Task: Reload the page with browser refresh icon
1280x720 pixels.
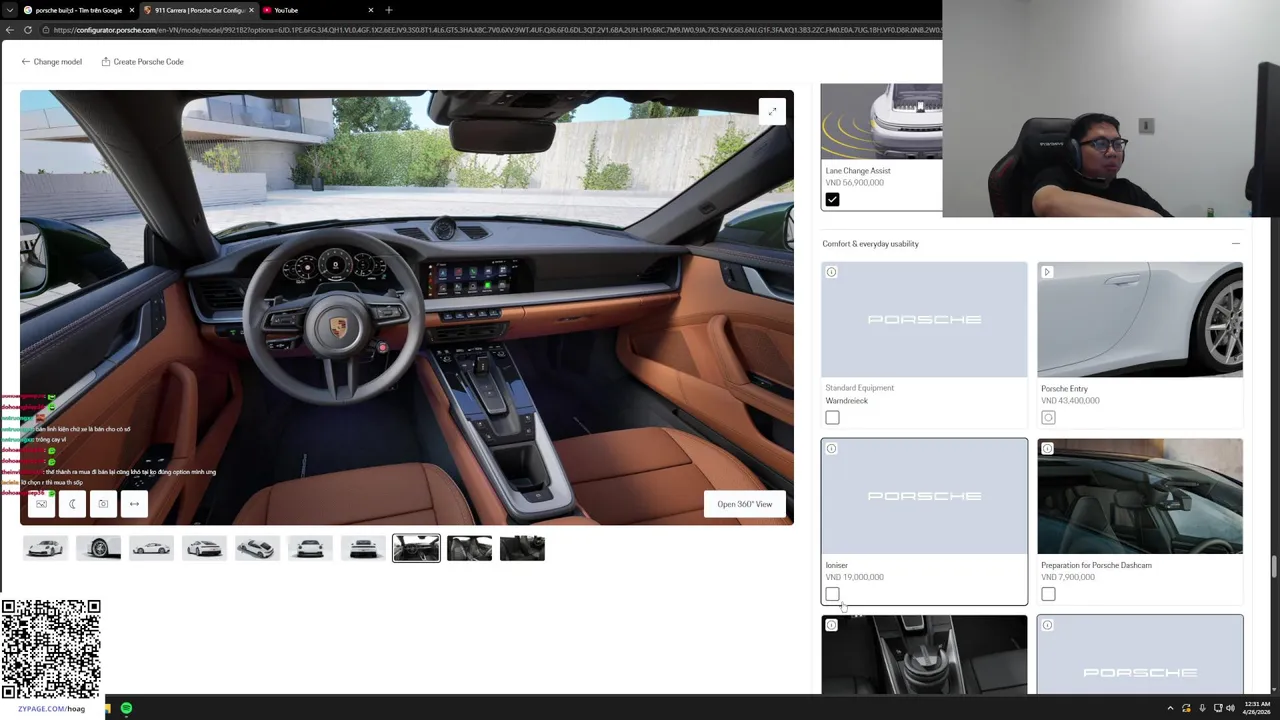Action: tap(27, 30)
